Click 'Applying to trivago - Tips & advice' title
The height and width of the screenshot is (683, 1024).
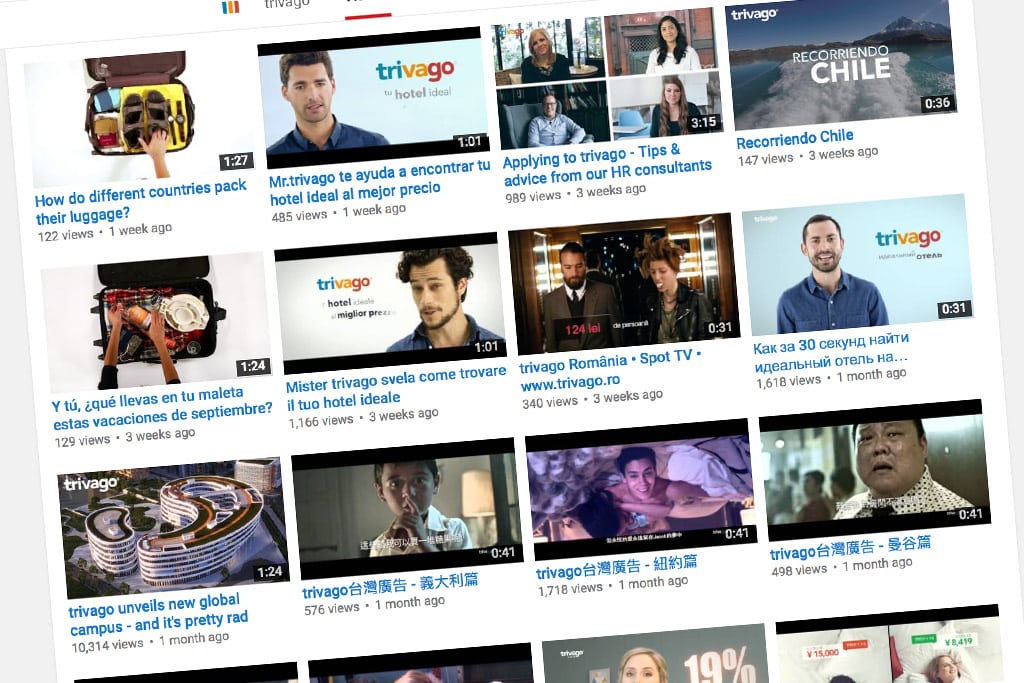[606, 165]
